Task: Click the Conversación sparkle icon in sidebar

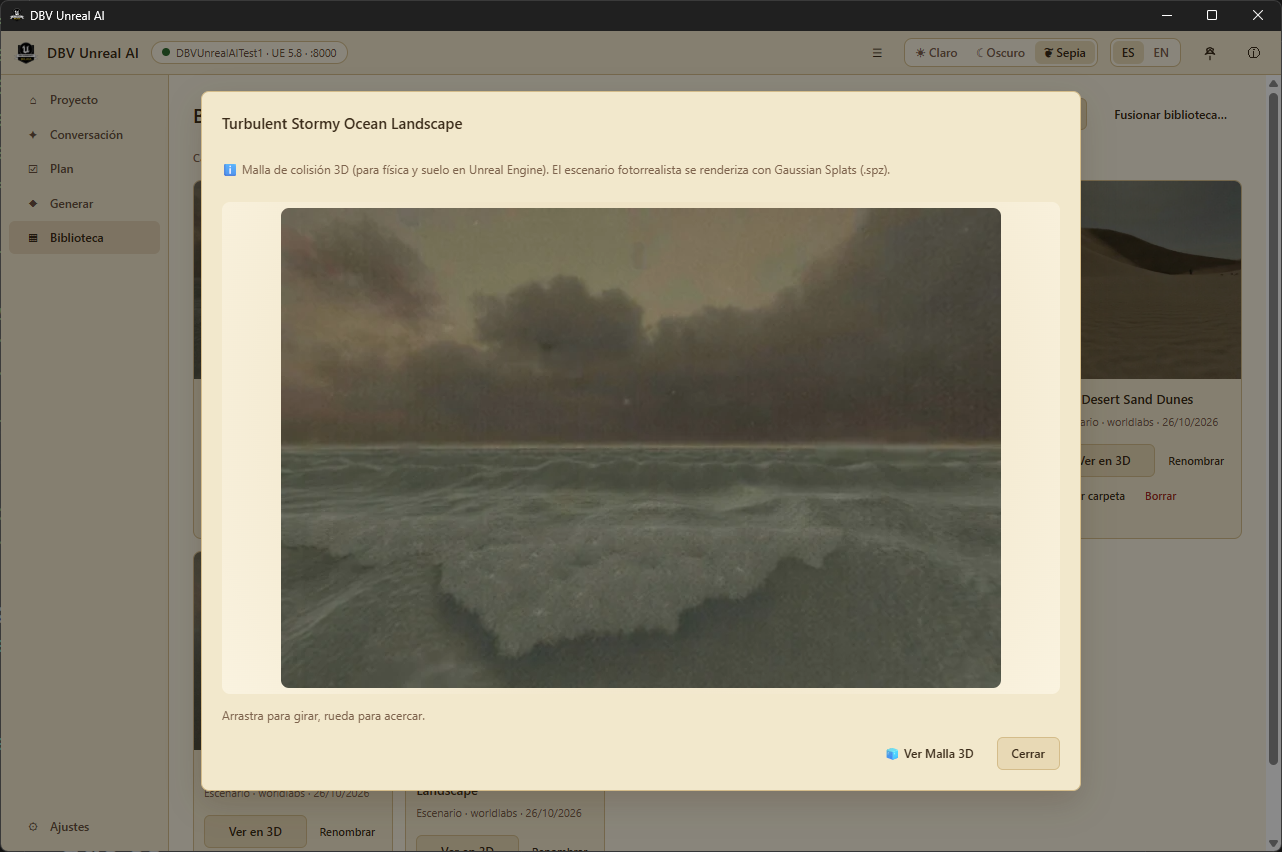Action: tap(33, 135)
